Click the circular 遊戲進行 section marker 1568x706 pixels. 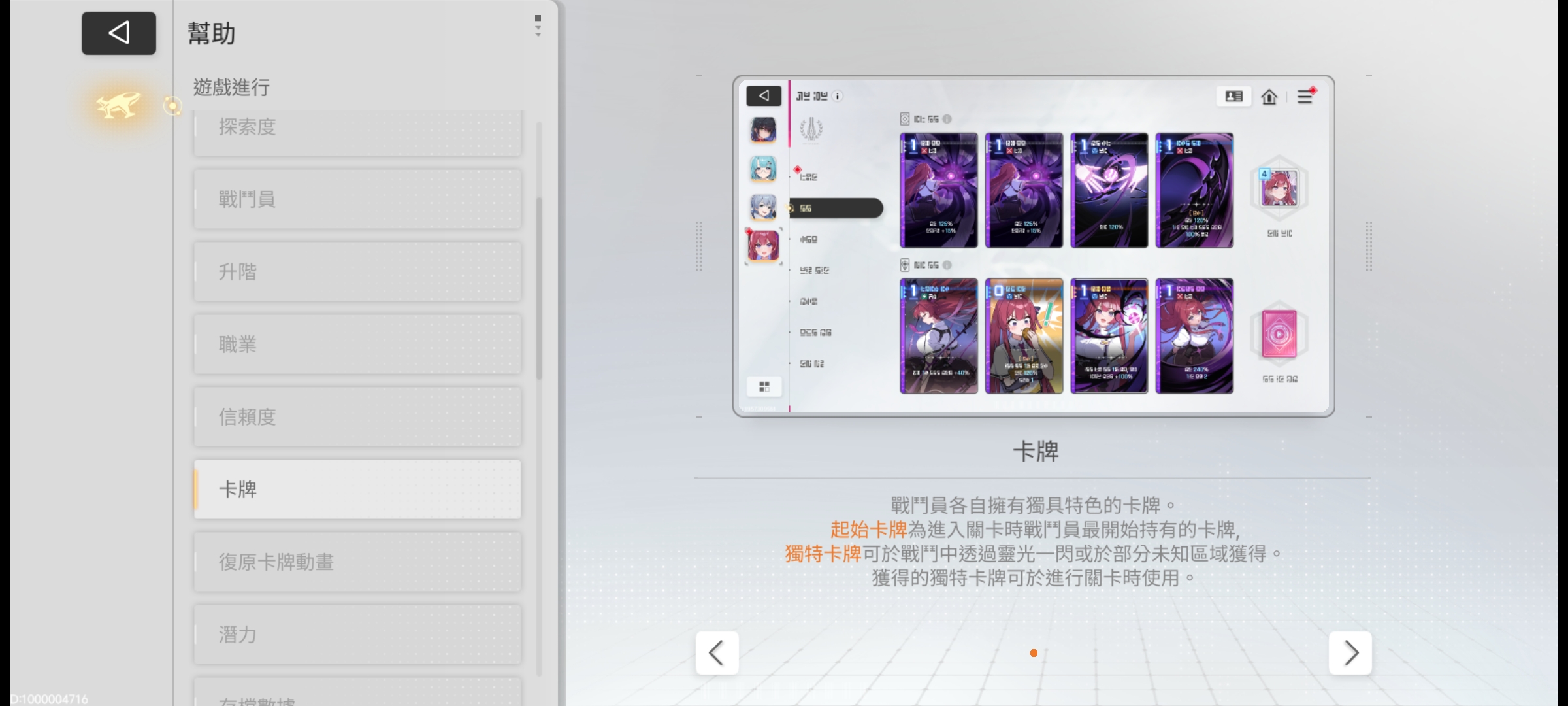172,106
